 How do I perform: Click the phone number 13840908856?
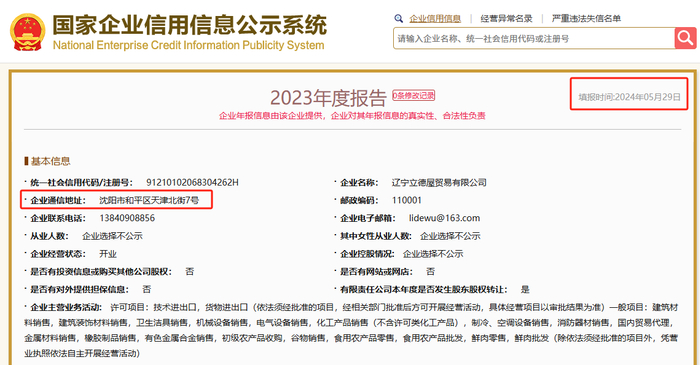(x=127, y=218)
